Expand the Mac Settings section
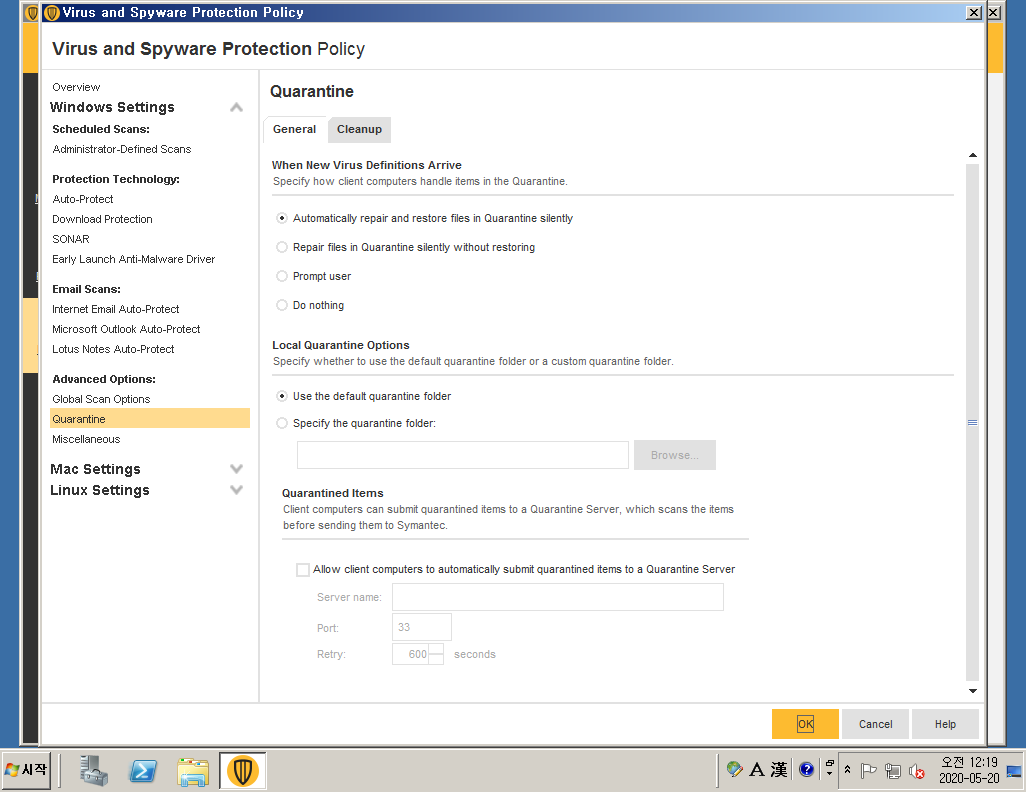This screenshot has height=792, width=1026. pyautogui.click(x=236, y=469)
